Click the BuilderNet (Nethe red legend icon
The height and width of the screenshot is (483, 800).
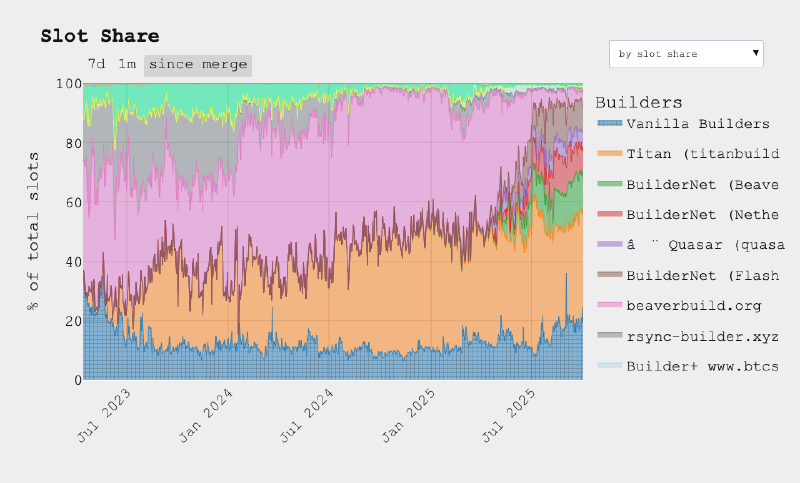tap(608, 215)
